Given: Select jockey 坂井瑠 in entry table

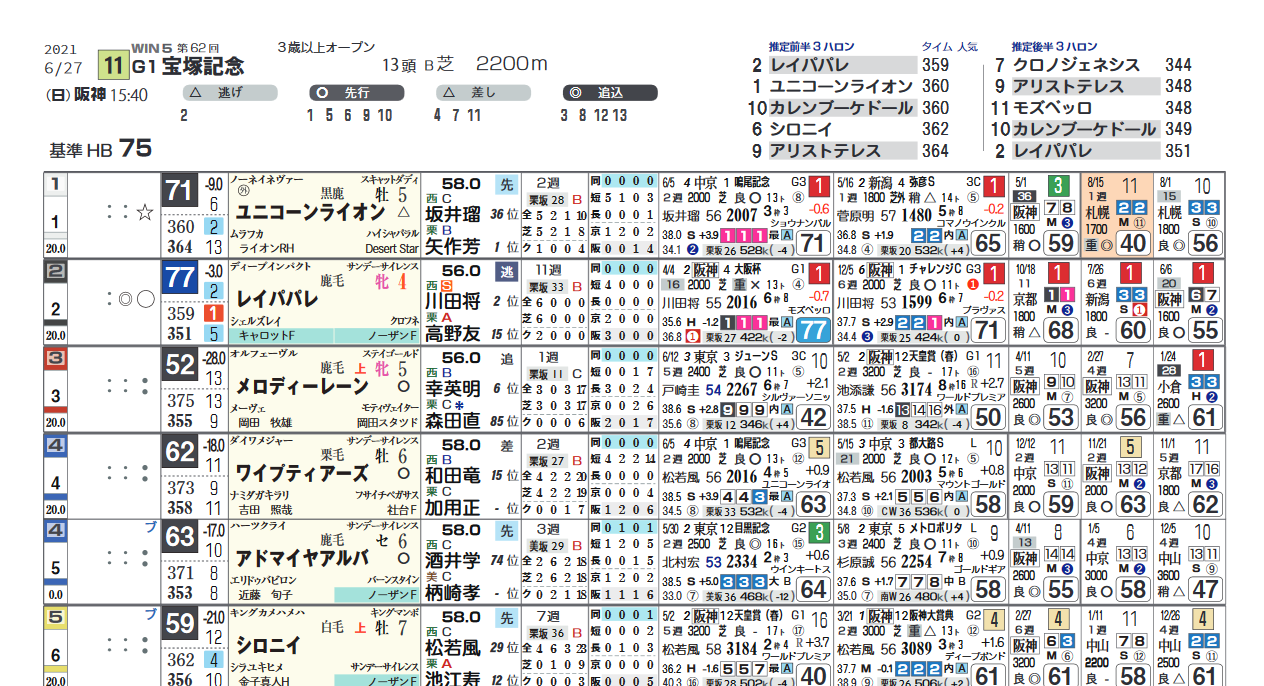Looking at the screenshot, I should coord(453,214).
